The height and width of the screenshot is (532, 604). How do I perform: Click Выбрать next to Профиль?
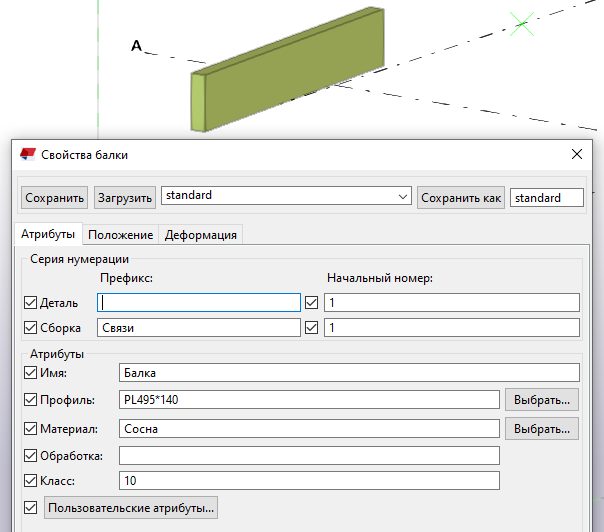[542, 400]
